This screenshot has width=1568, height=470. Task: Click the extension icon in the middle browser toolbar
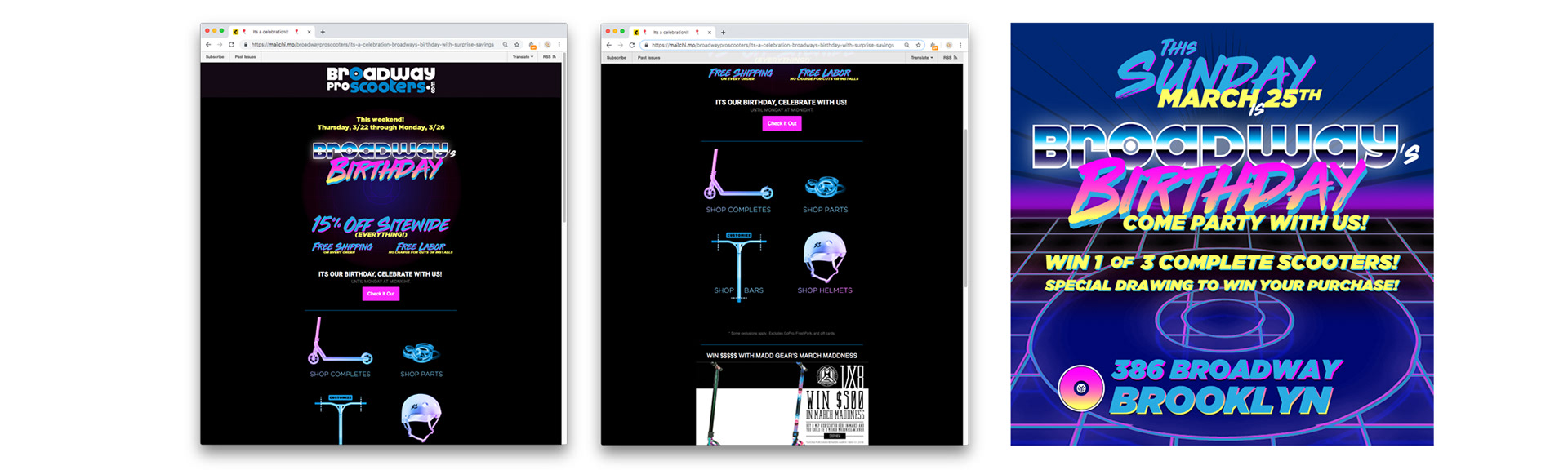(934, 46)
